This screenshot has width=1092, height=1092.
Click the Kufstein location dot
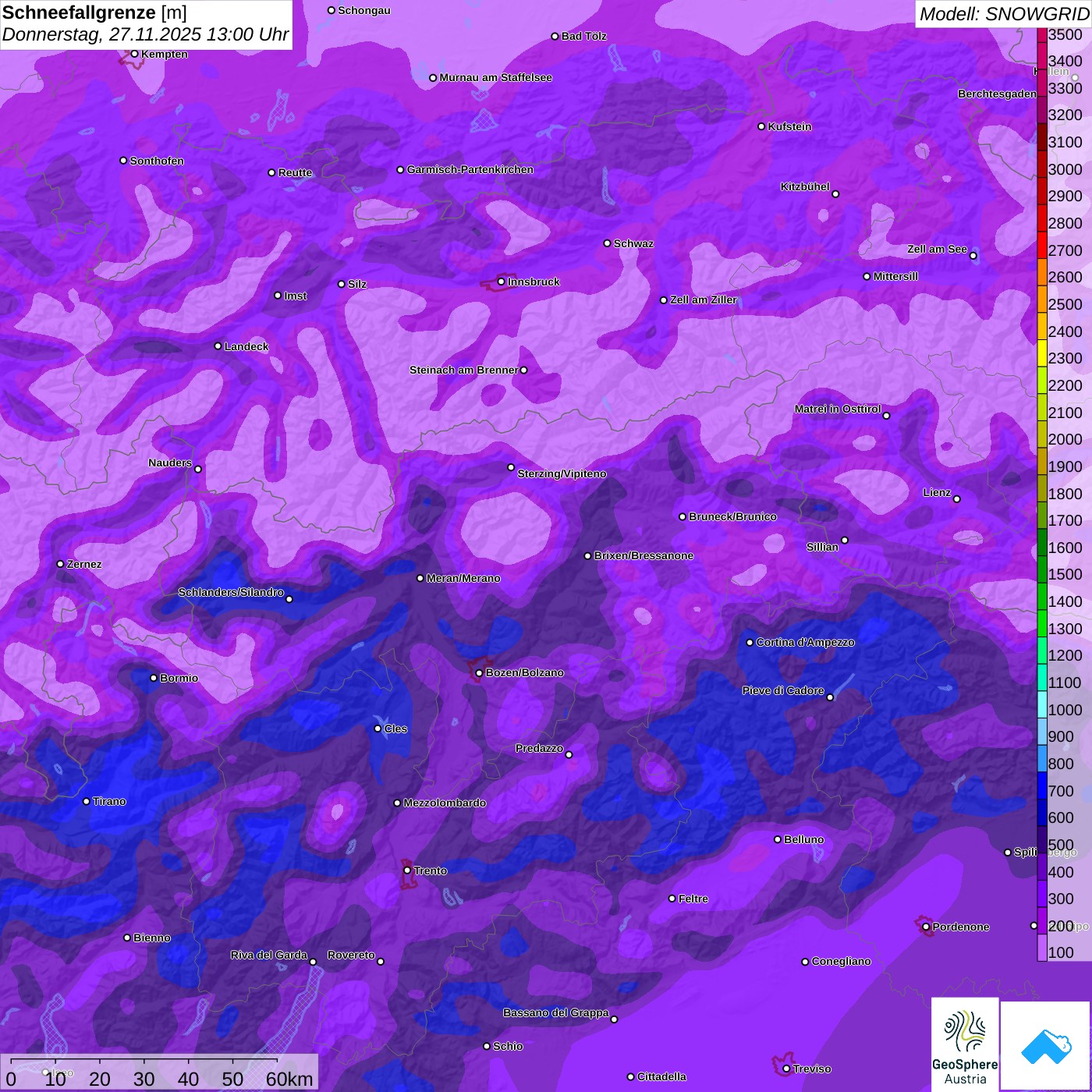(761, 126)
